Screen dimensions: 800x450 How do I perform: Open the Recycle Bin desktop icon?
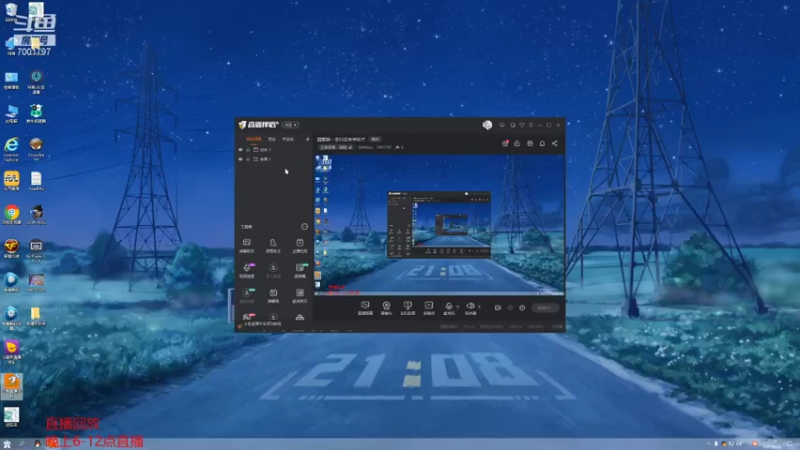pos(11,12)
